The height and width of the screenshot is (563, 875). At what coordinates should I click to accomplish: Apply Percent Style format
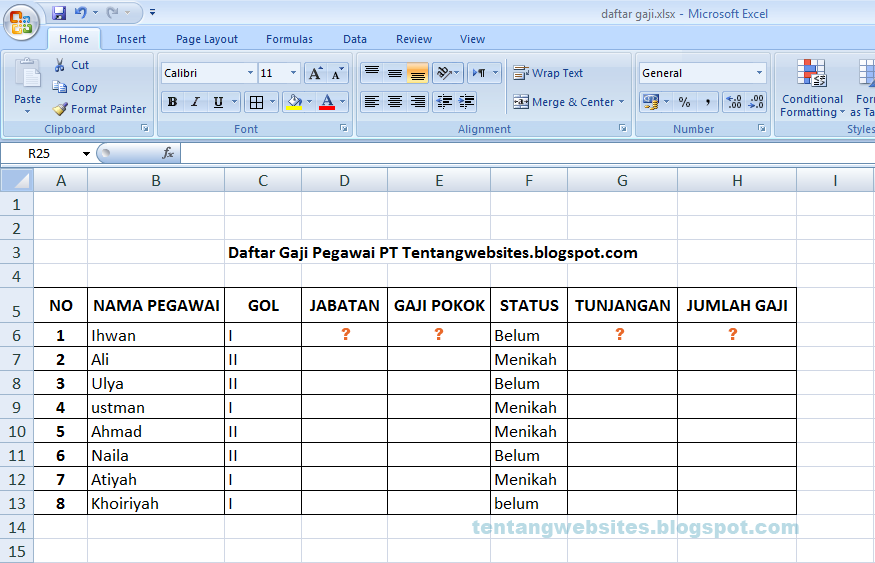click(685, 102)
